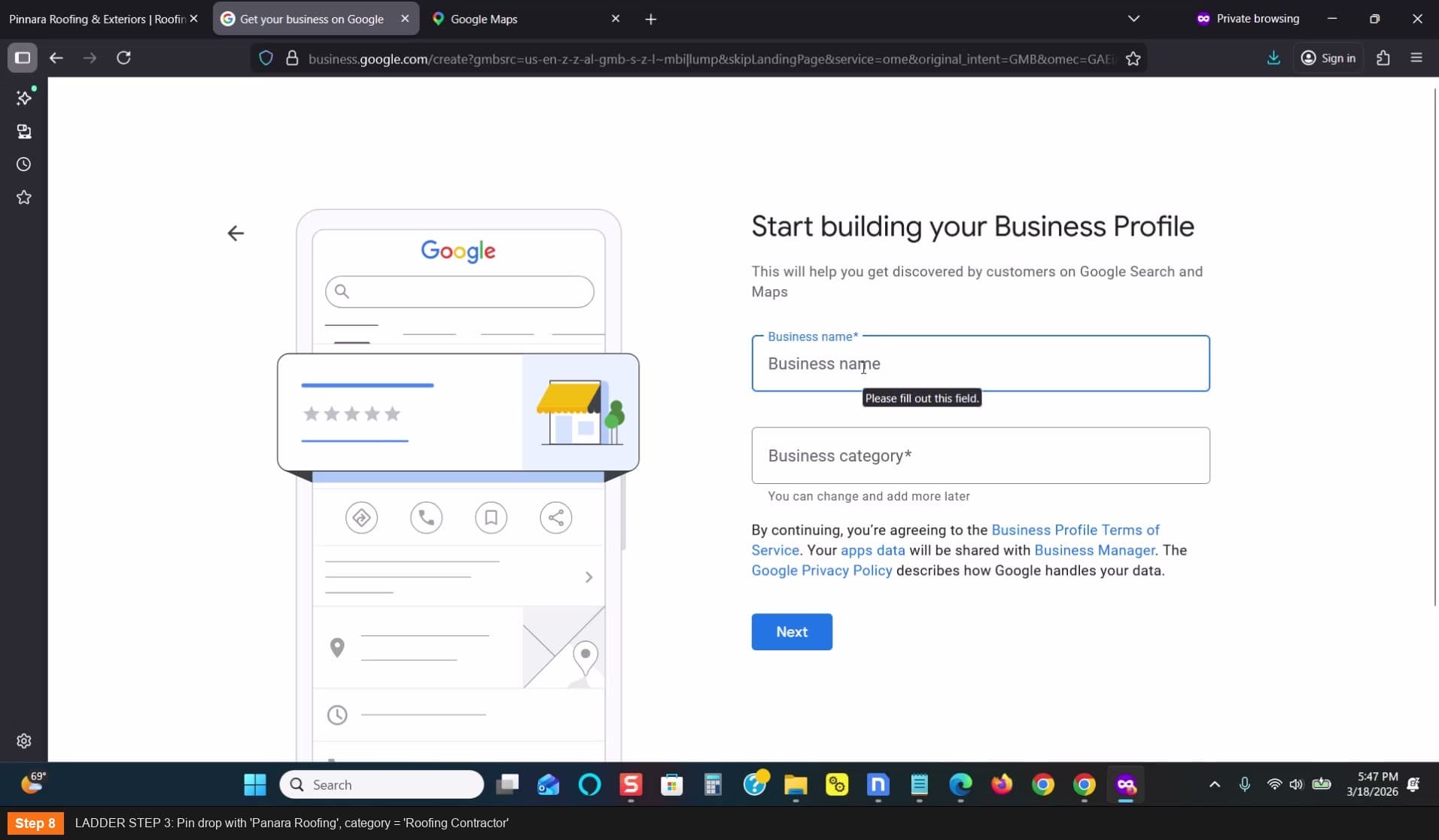Open bookmarks star icon in sidebar
The image size is (1439, 840).
tap(24, 198)
